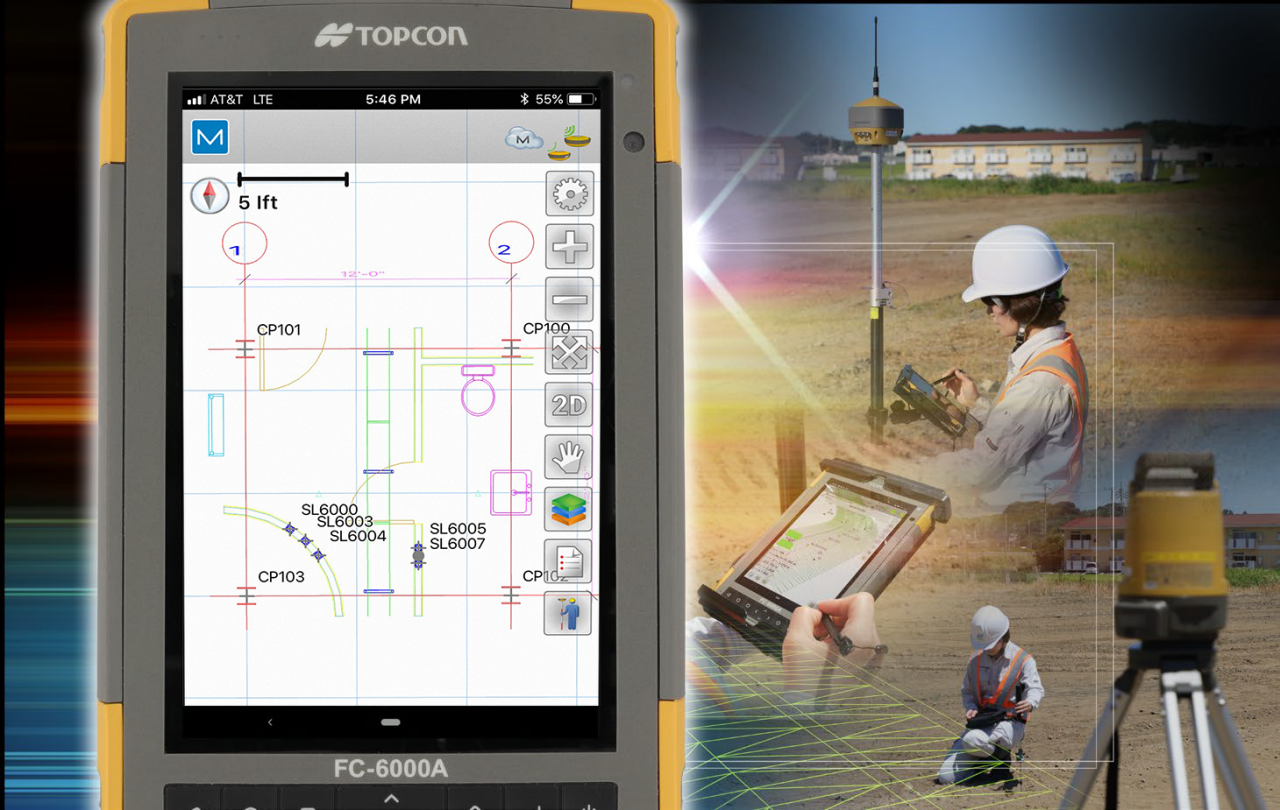1280x810 pixels.
Task: Select control point CP101
Action: (245, 348)
